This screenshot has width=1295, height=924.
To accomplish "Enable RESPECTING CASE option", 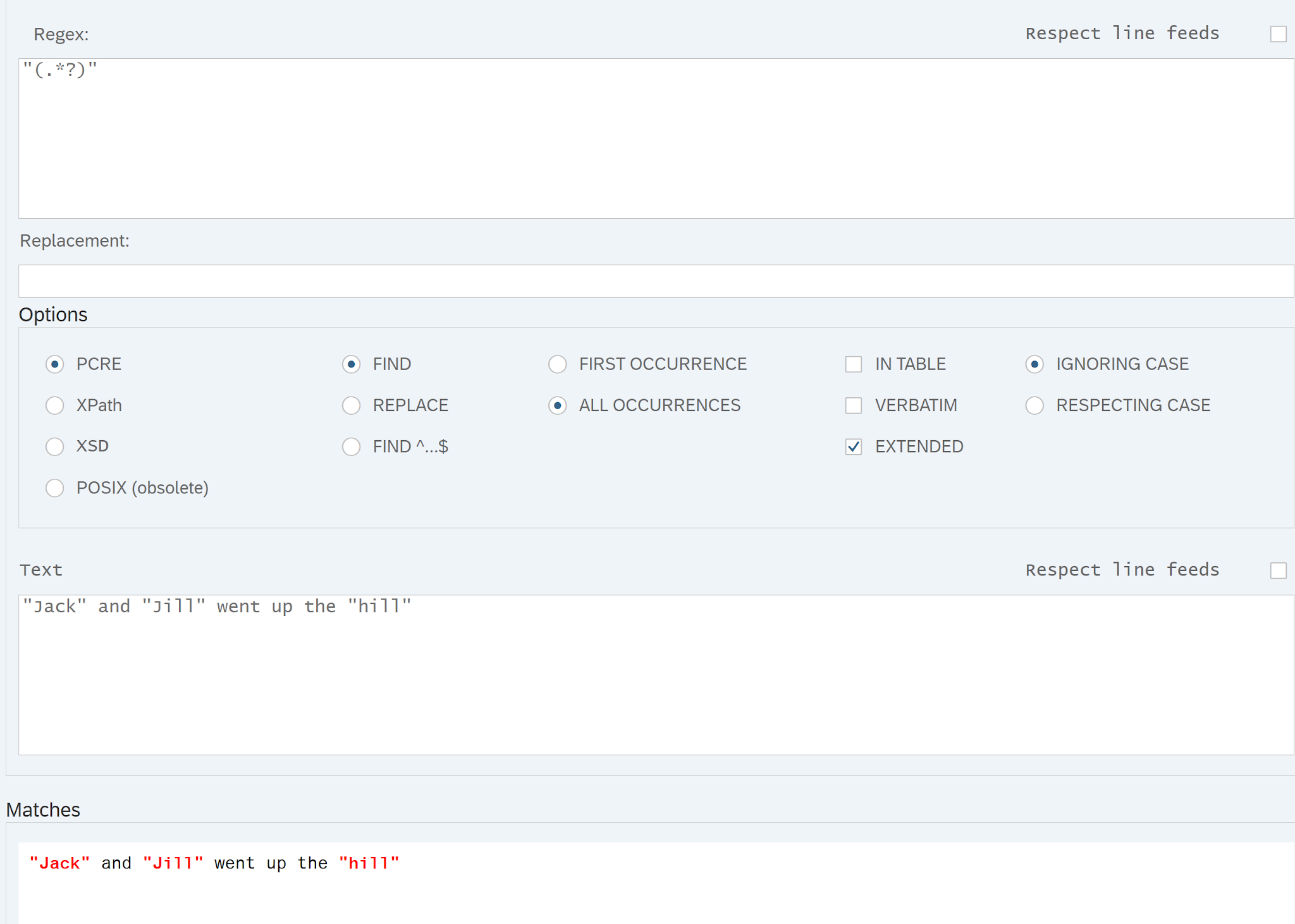I will (1034, 405).
